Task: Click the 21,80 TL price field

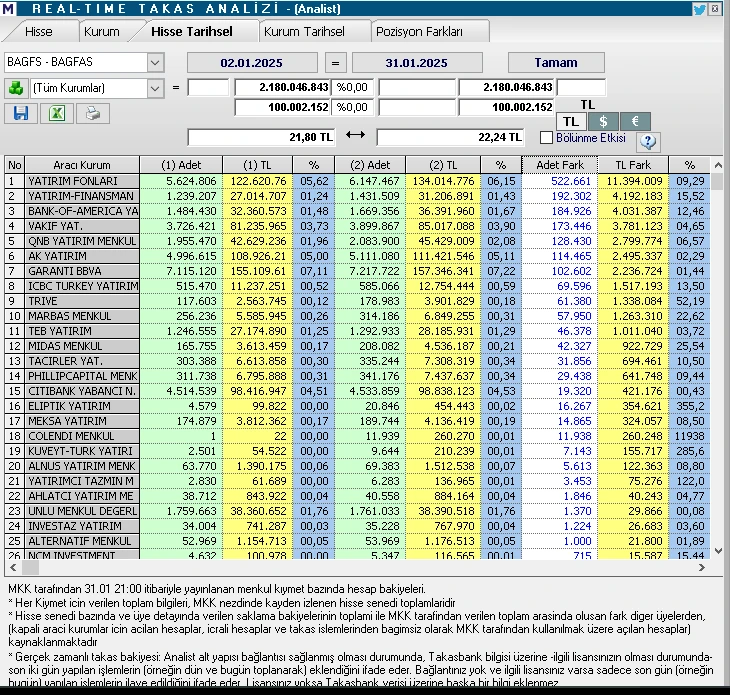Action: (261, 137)
